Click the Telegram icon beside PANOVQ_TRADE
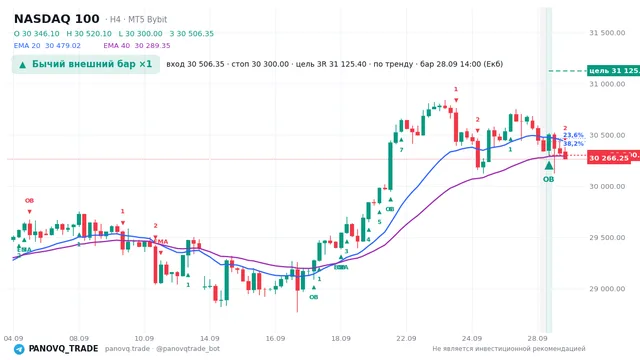Screen dimensions: 640x360 [x=19, y=349]
